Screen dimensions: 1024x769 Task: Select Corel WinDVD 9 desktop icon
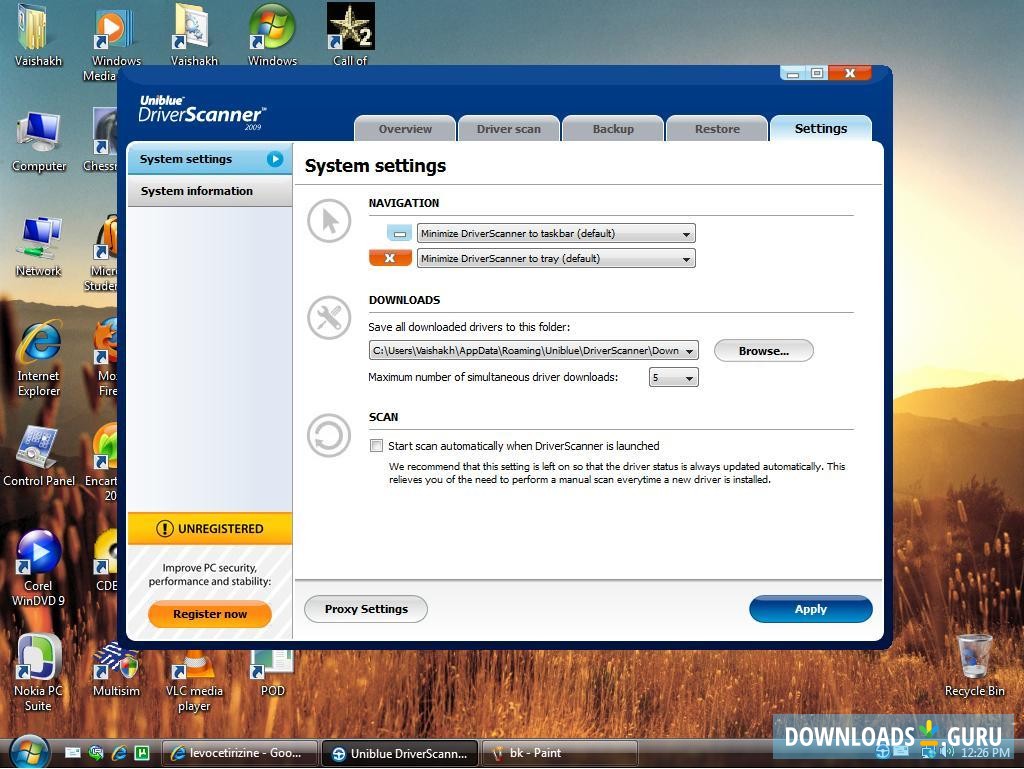tap(39, 569)
